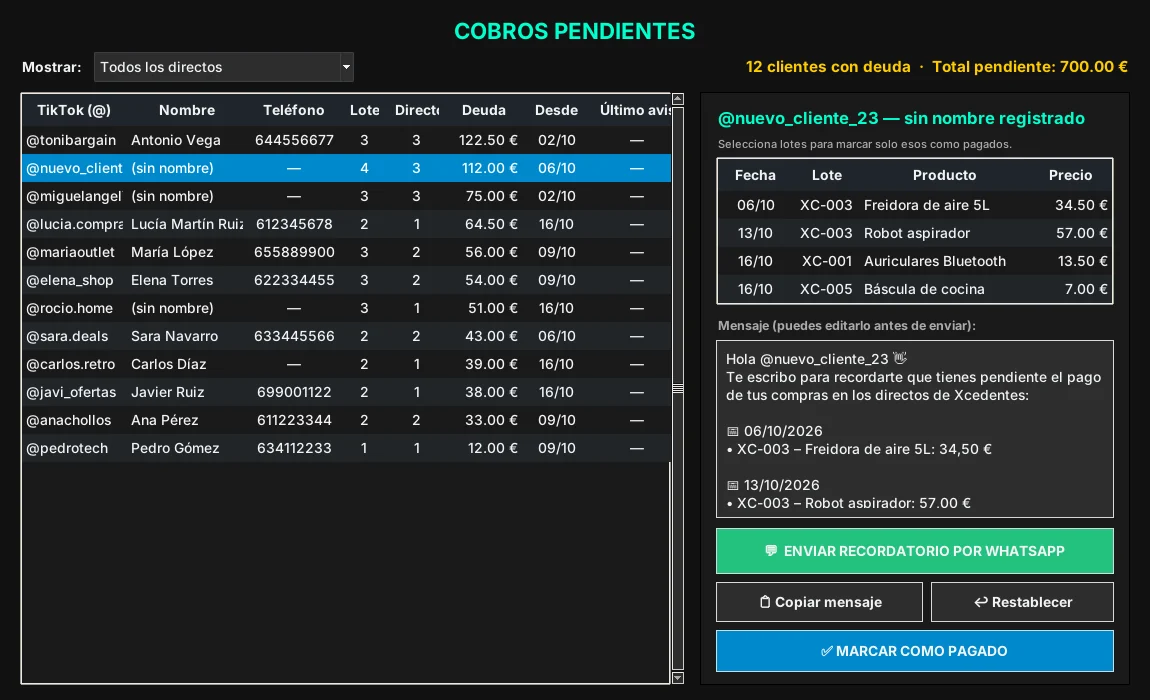Click Fecha header in lots table
The width and height of the screenshot is (1150, 700).
pos(755,175)
